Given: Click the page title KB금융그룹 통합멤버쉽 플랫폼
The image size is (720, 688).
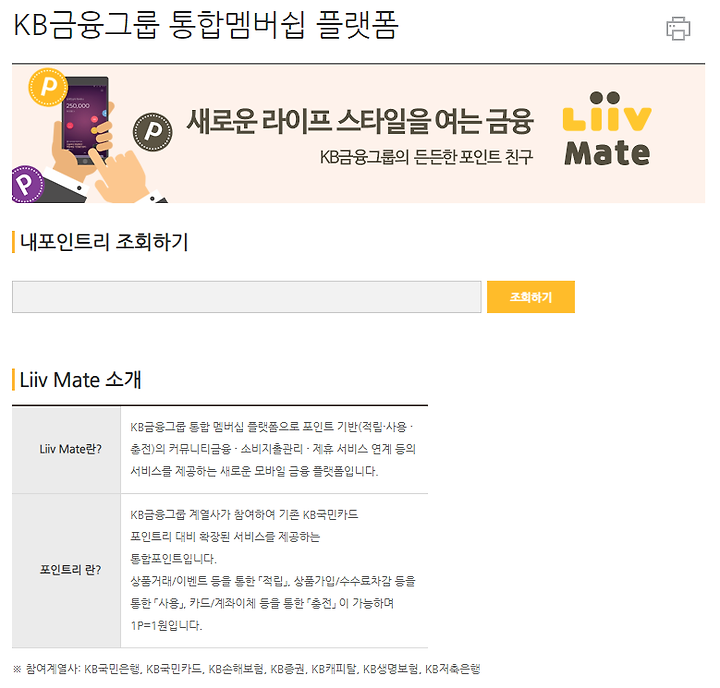Looking at the screenshot, I should click(206, 25).
